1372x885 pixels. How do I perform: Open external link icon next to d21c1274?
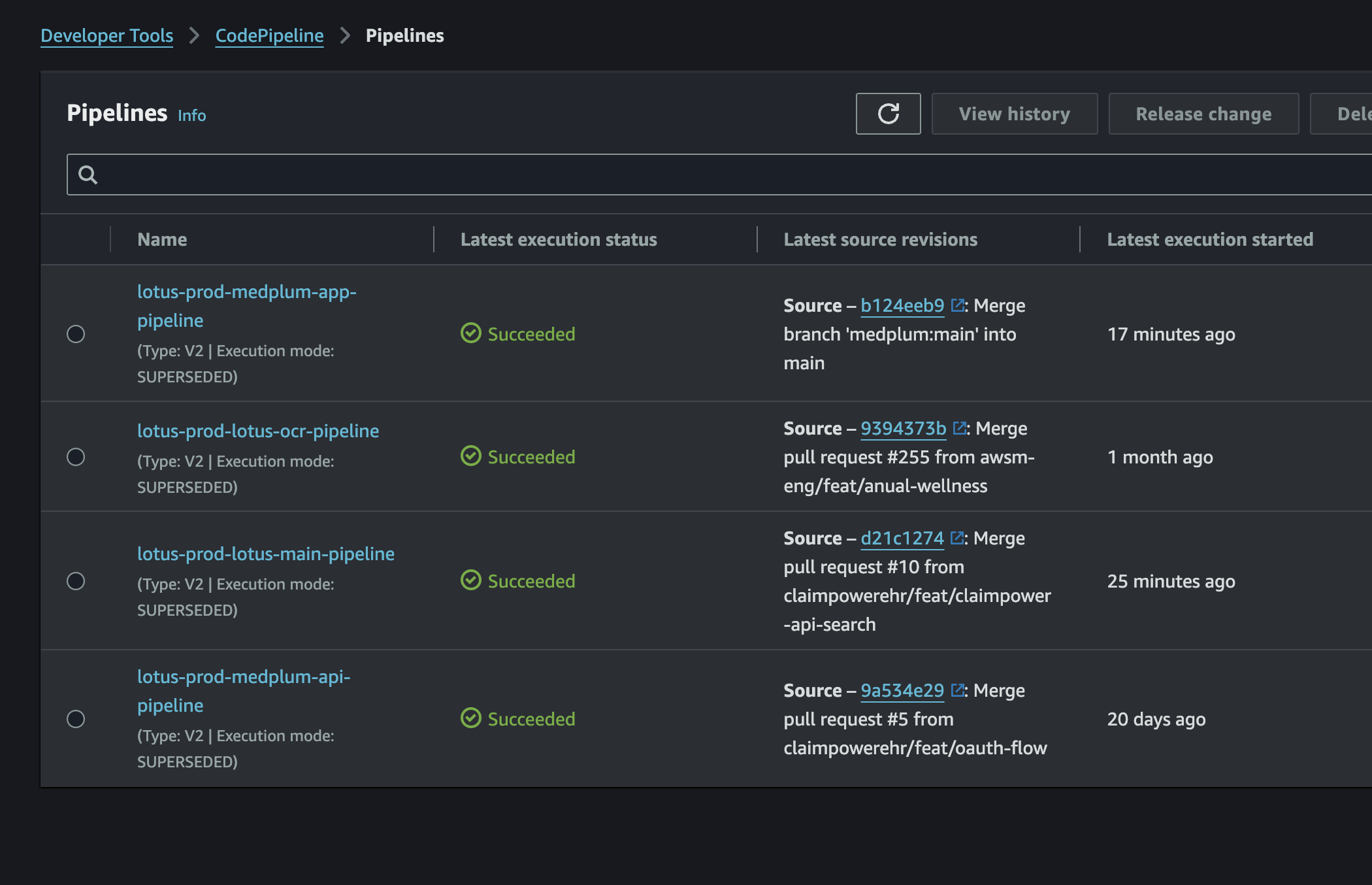(957, 538)
